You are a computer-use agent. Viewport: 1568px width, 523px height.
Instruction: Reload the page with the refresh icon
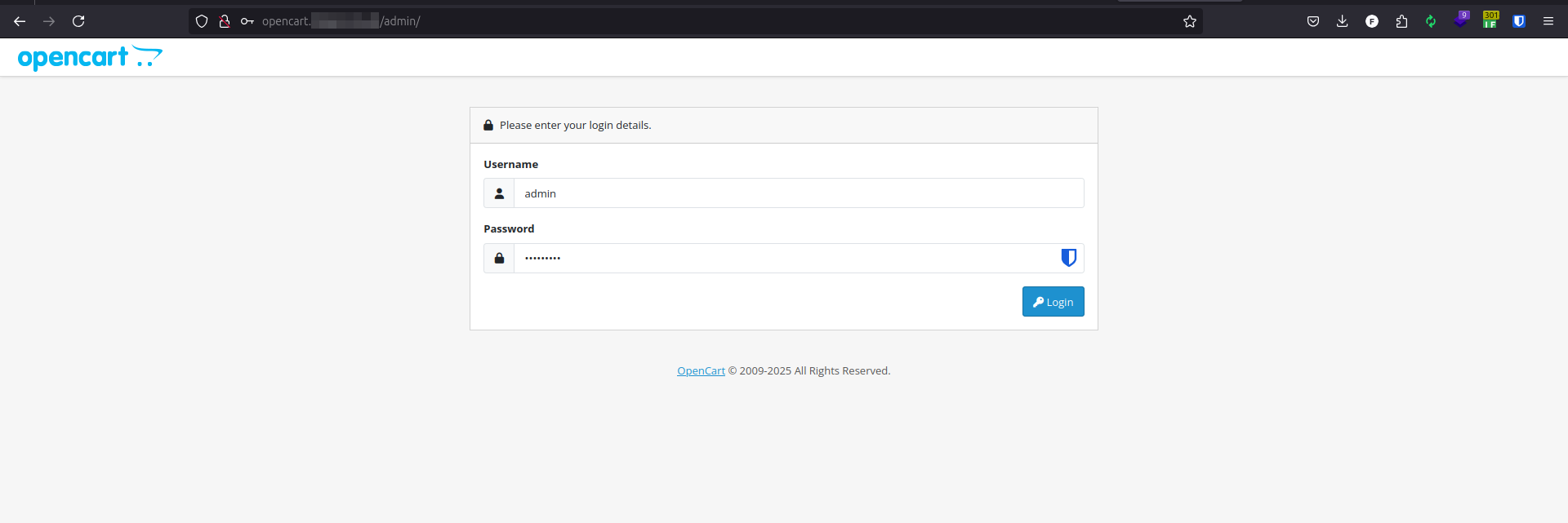click(78, 21)
